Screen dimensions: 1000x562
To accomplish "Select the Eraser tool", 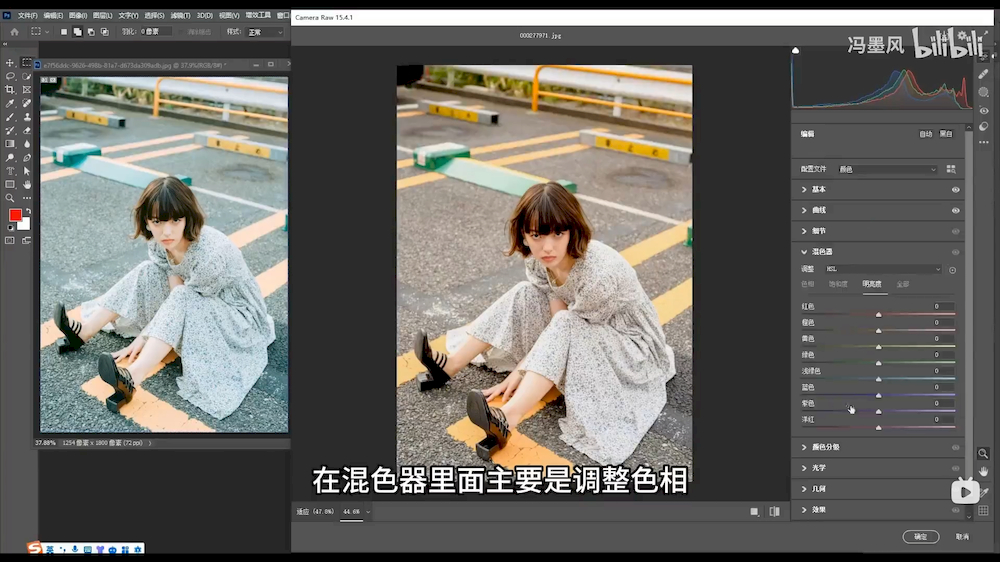I will coord(26,130).
